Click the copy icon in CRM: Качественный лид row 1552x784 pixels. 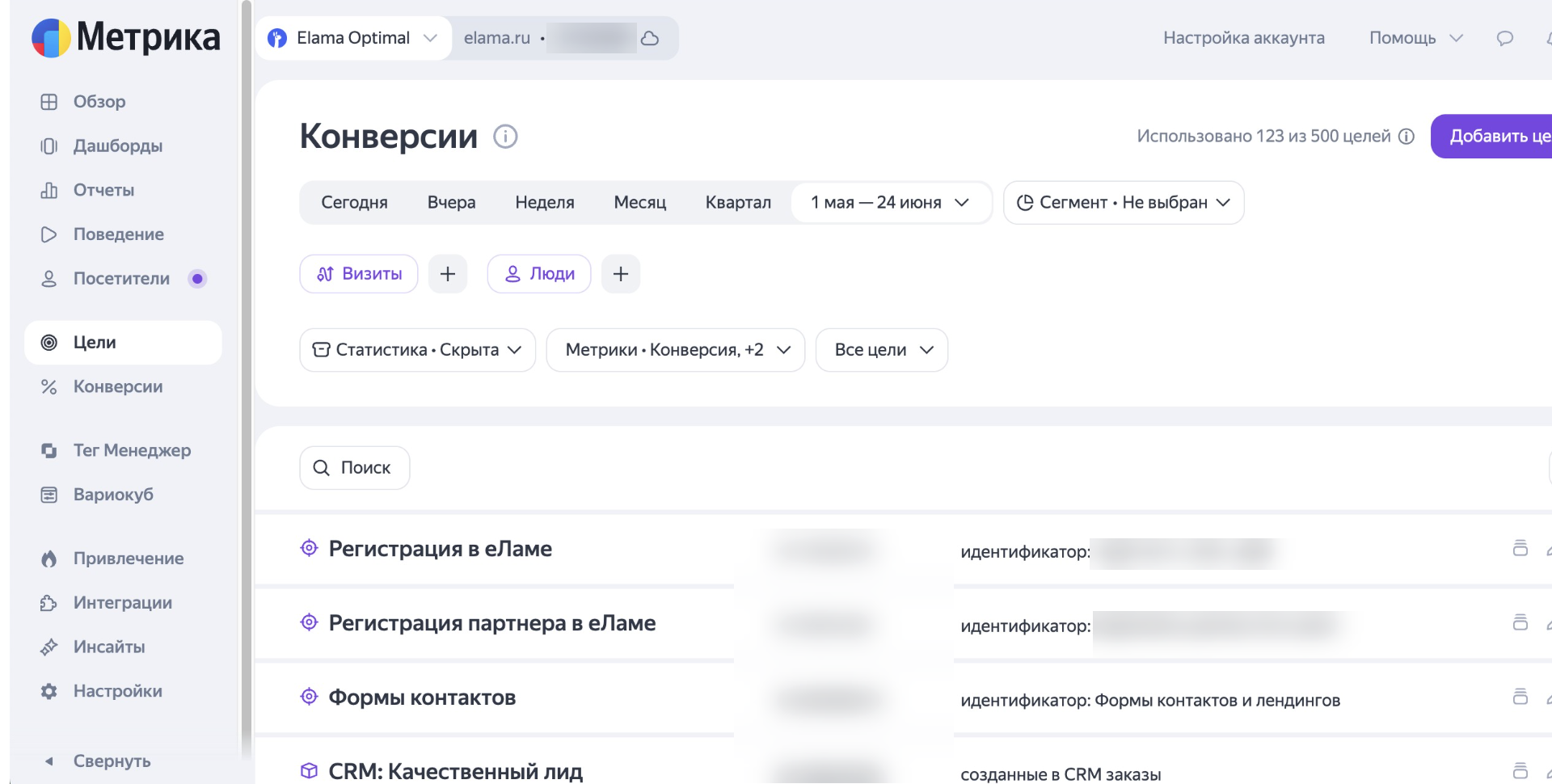[1520, 770]
